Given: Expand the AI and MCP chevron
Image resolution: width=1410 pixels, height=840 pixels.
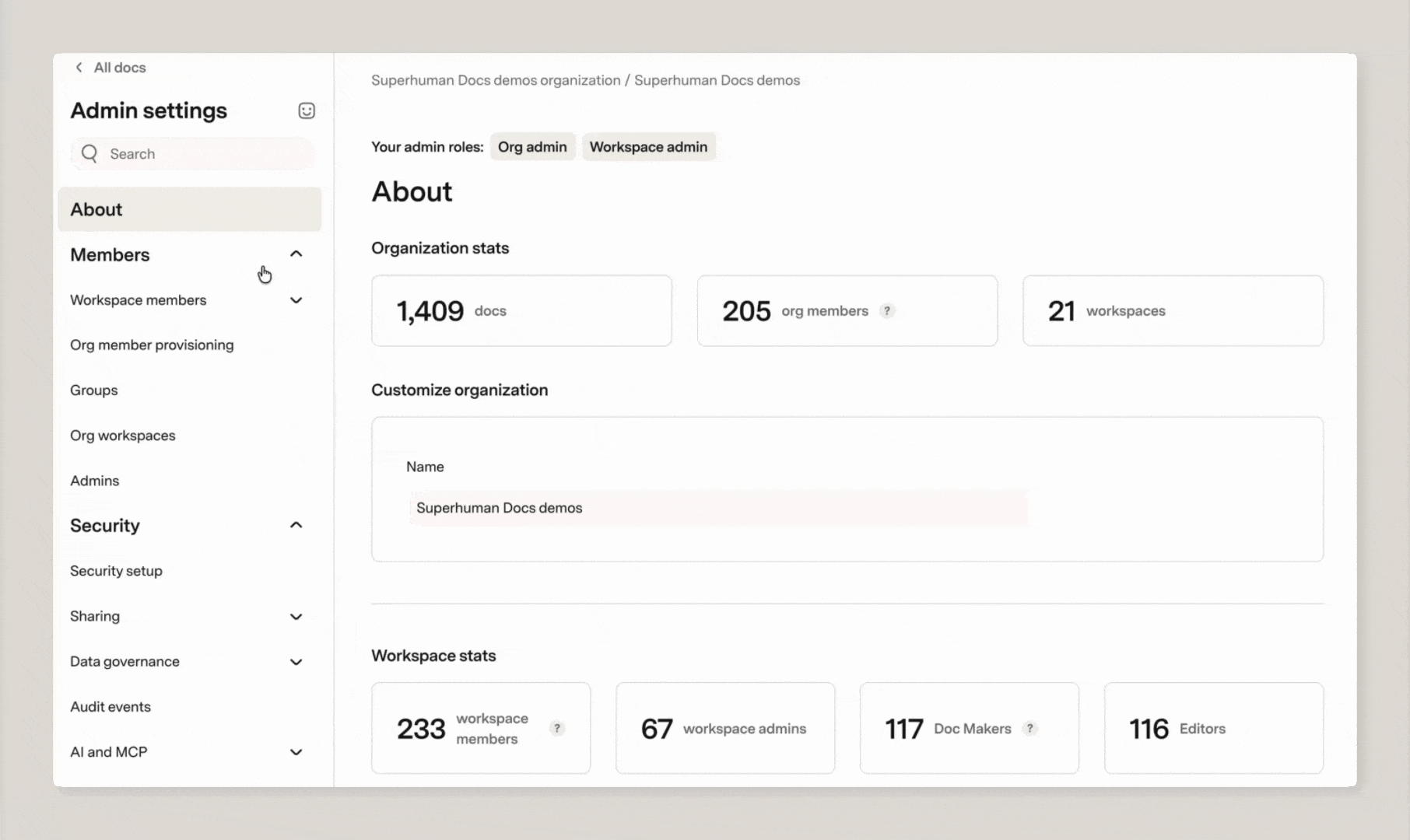Looking at the screenshot, I should pyautogui.click(x=296, y=752).
